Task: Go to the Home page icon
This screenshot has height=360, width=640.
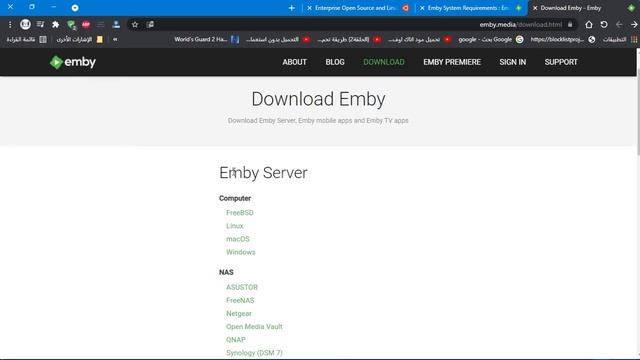Action: coord(589,24)
